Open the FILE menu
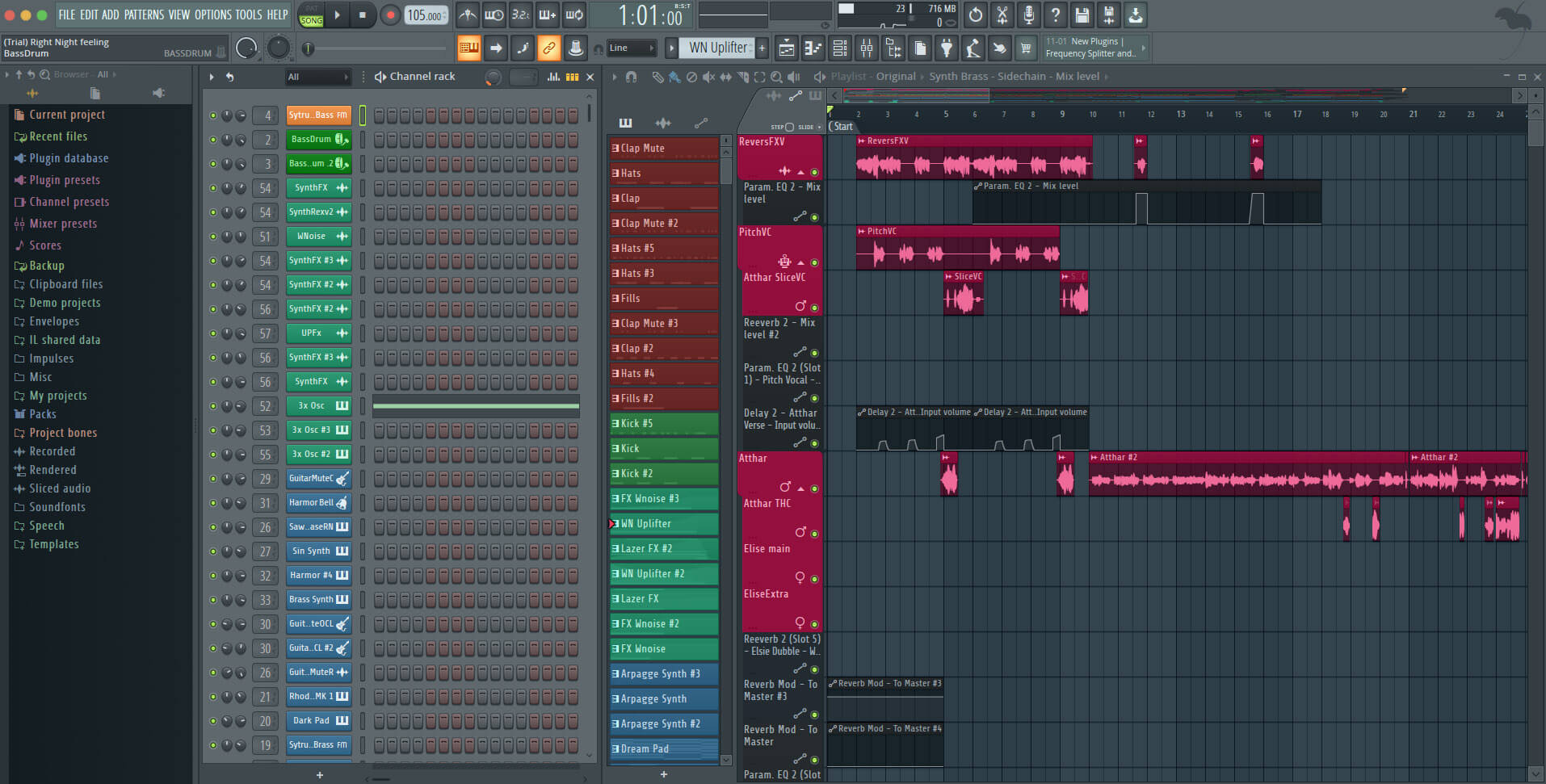Viewport: 1546px width, 784px height. 66,15
